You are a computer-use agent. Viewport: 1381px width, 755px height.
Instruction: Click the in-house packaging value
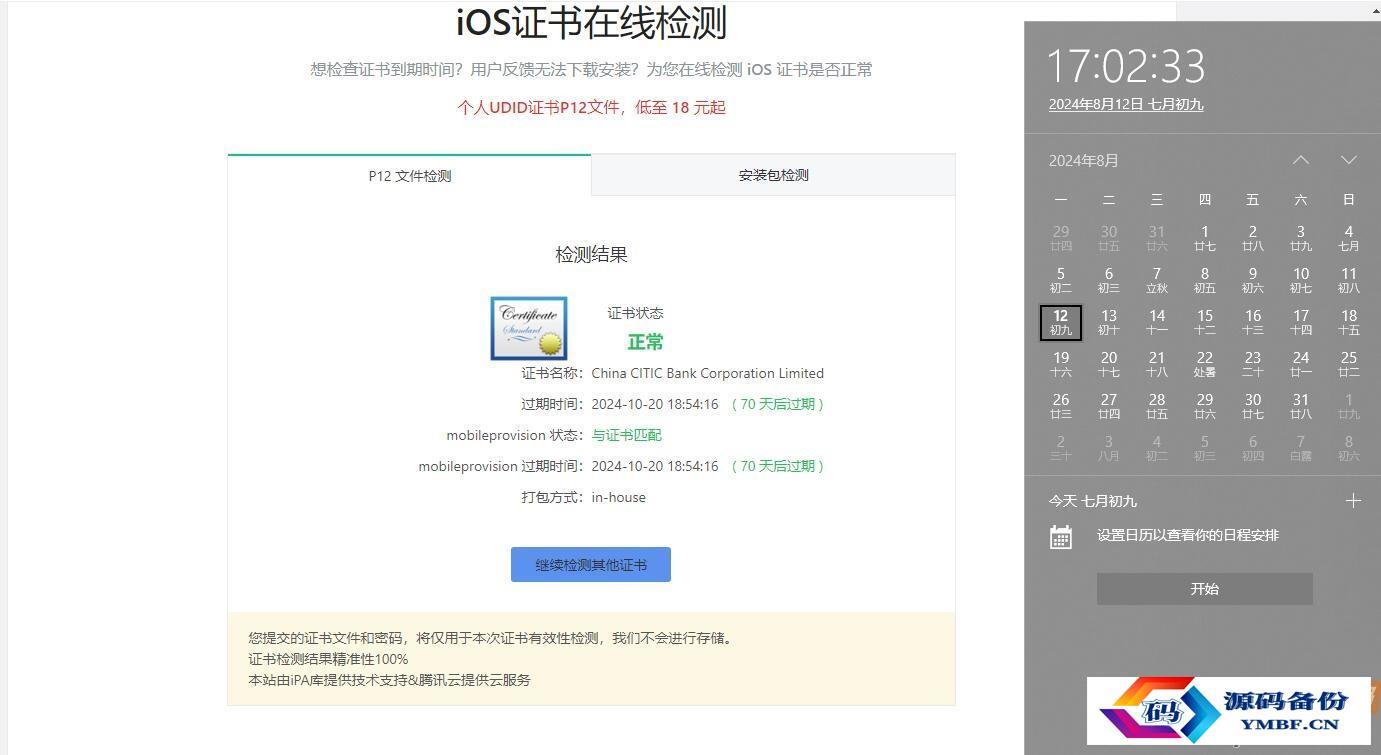pyautogui.click(x=619, y=497)
